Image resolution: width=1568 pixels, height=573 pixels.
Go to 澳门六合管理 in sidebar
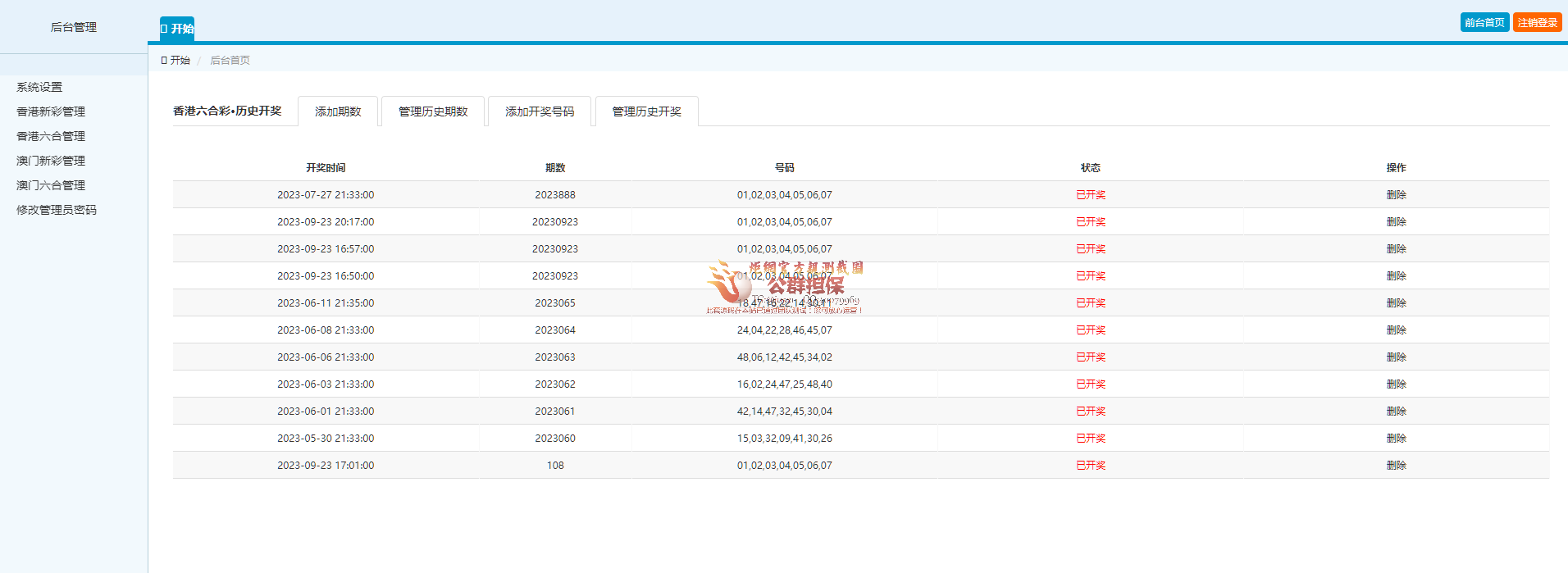(x=51, y=185)
